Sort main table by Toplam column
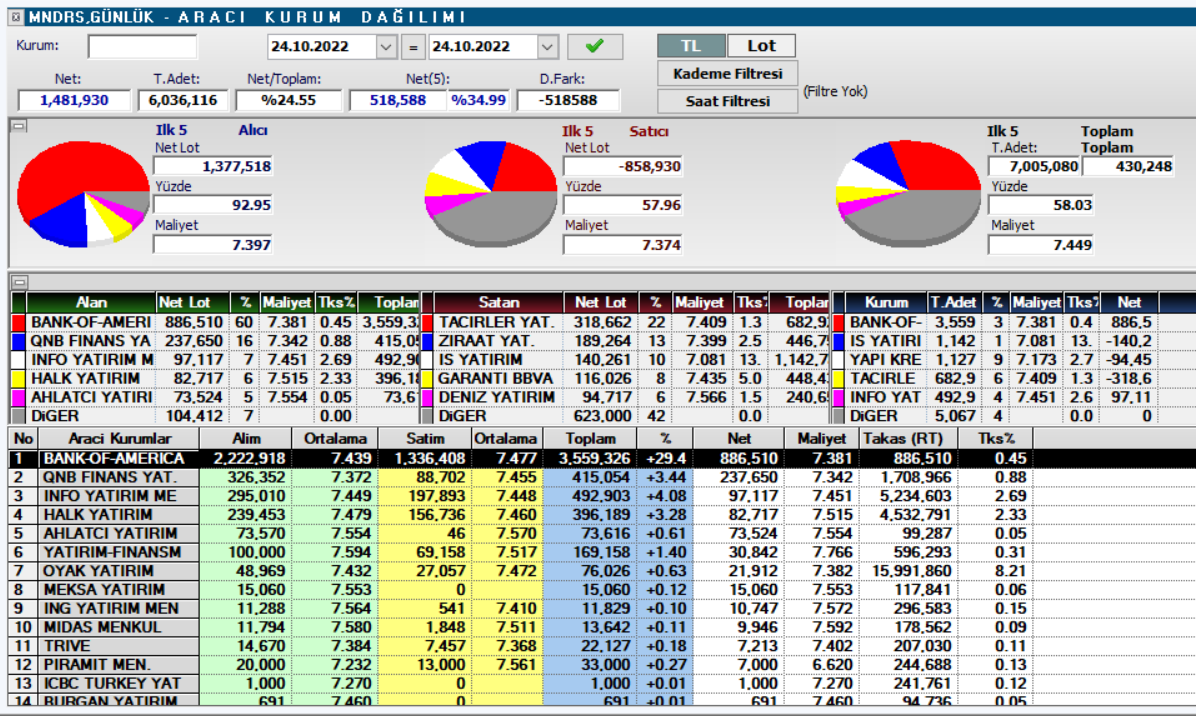 [590, 438]
